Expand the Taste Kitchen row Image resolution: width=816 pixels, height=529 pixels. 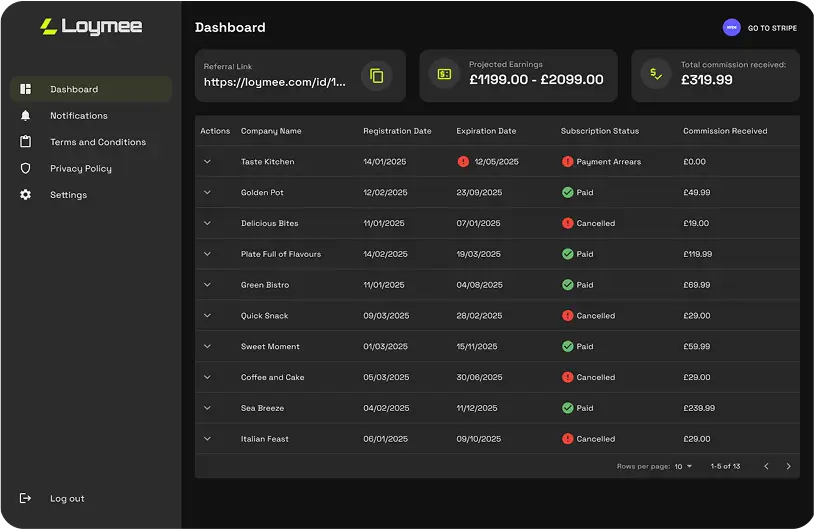[208, 161]
